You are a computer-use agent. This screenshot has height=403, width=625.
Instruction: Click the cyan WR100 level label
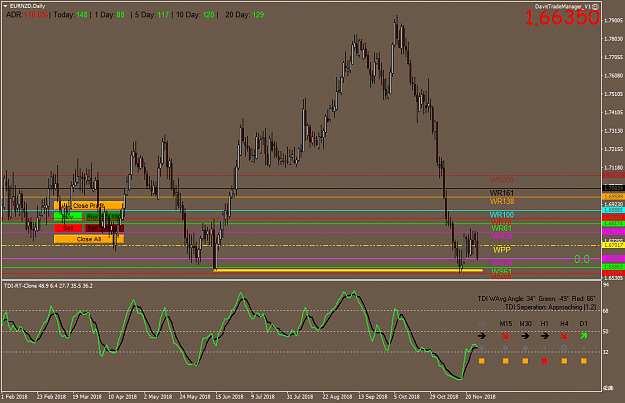[x=501, y=215]
